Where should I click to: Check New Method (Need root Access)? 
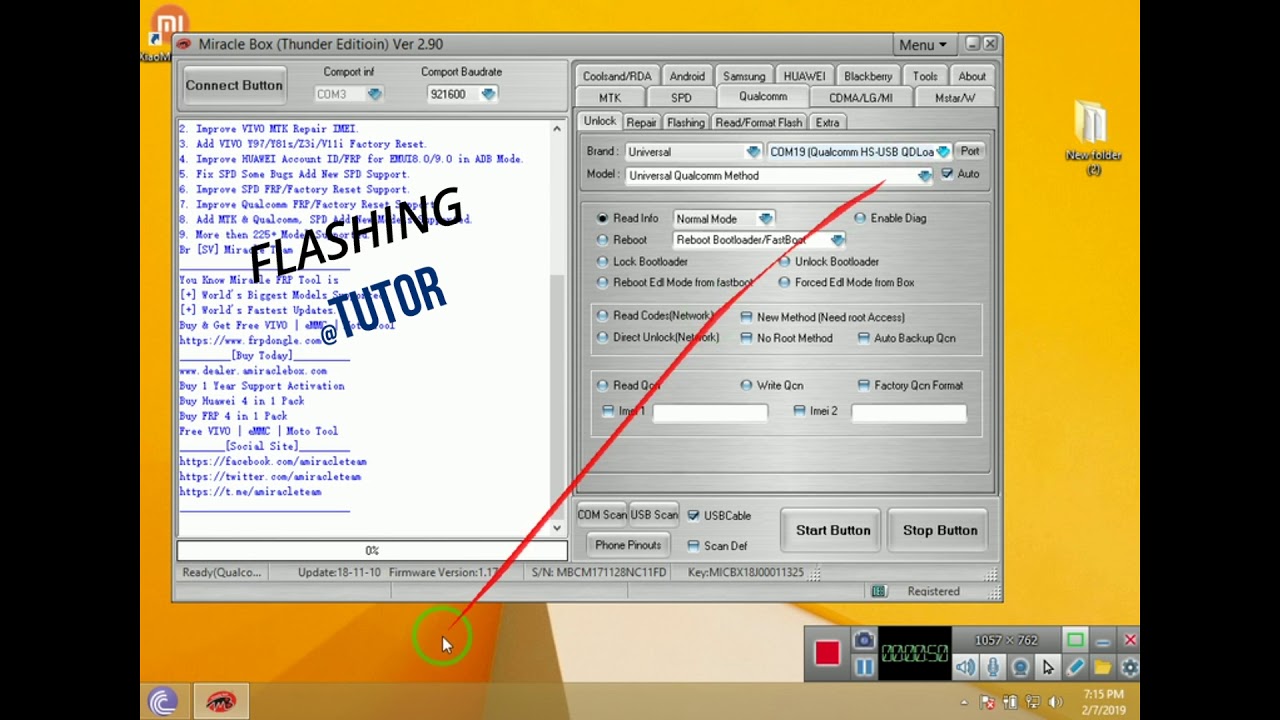pos(747,317)
